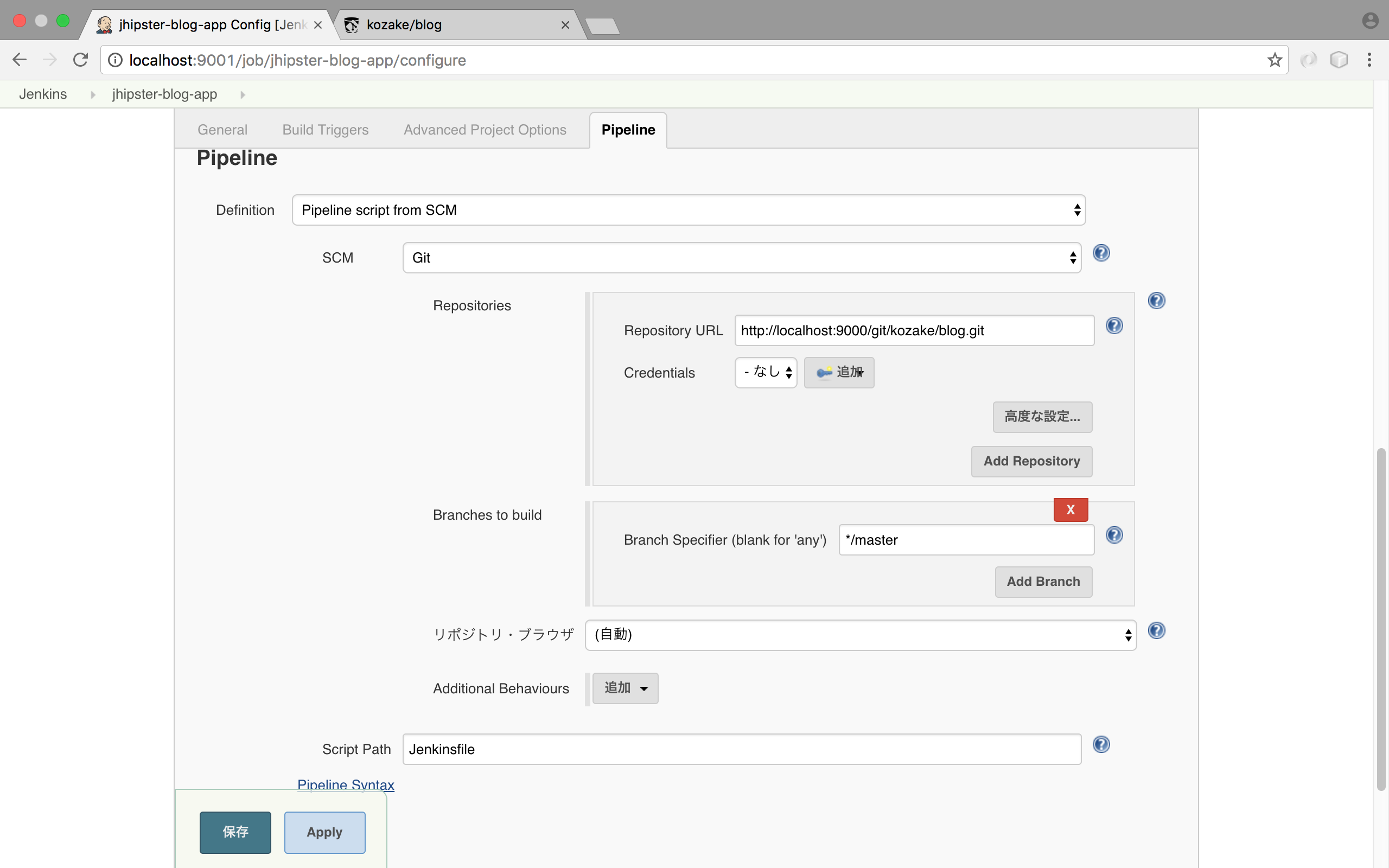Viewport: 1389px width, 868px height.
Task: Switch to Advanced Project Options tab
Action: point(485,130)
